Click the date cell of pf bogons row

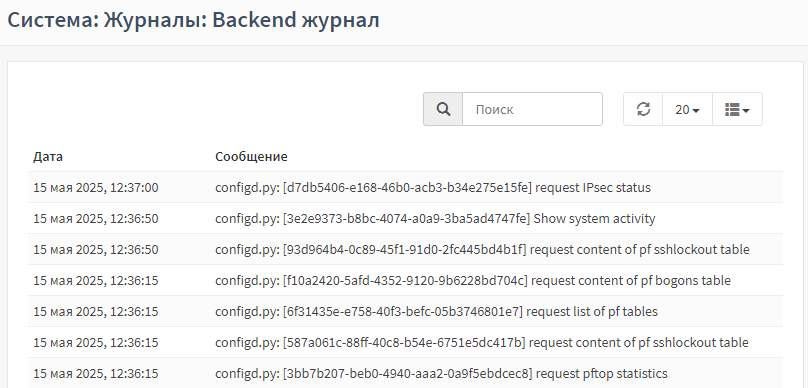coord(96,280)
